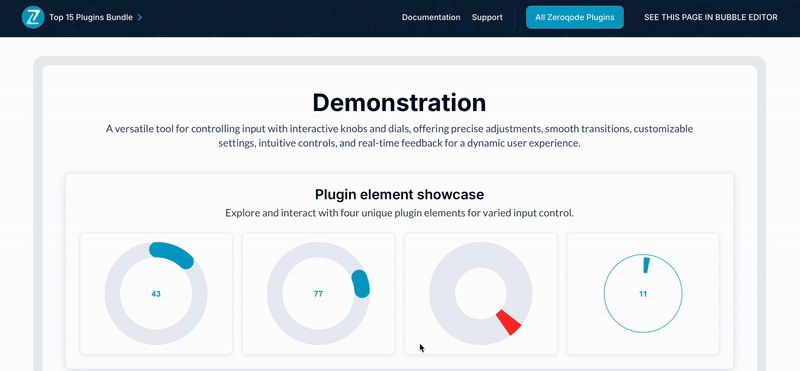Click the Plugin element showcase heading
This screenshot has width=800, height=371.
coord(399,194)
